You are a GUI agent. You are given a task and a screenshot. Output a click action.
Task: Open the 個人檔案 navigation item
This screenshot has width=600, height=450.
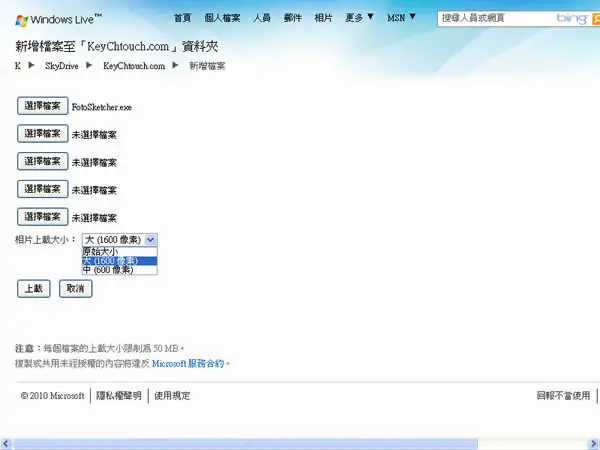click(222, 18)
